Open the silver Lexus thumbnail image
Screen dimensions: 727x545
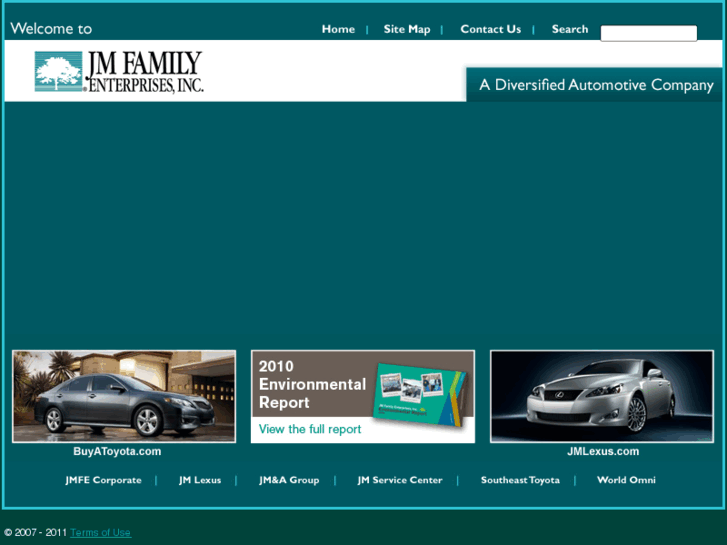click(x=602, y=397)
